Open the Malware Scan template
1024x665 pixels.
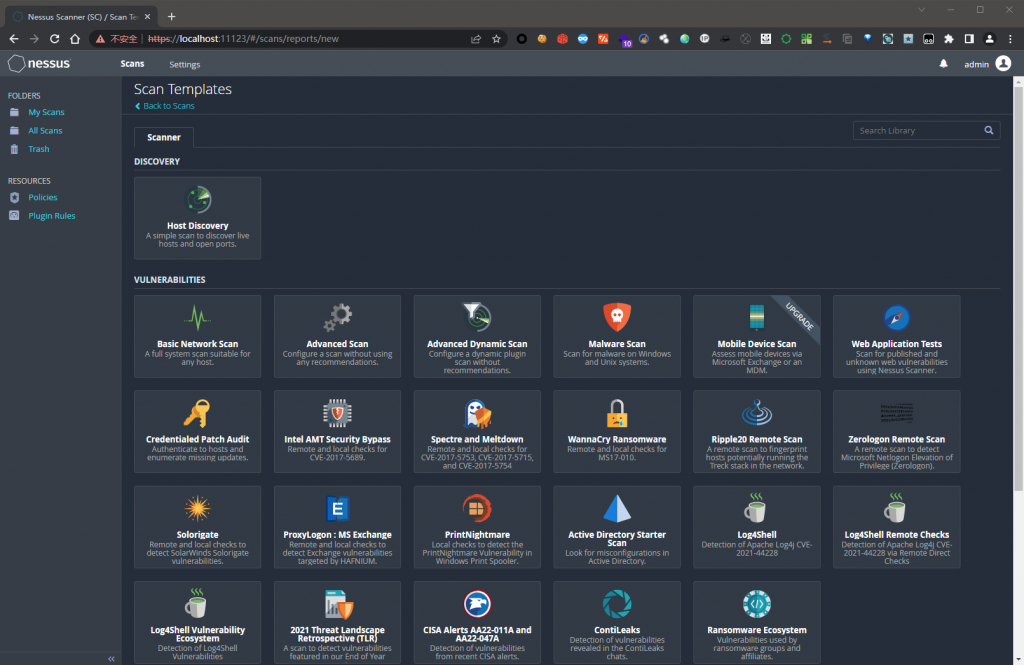click(x=617, y=335)
